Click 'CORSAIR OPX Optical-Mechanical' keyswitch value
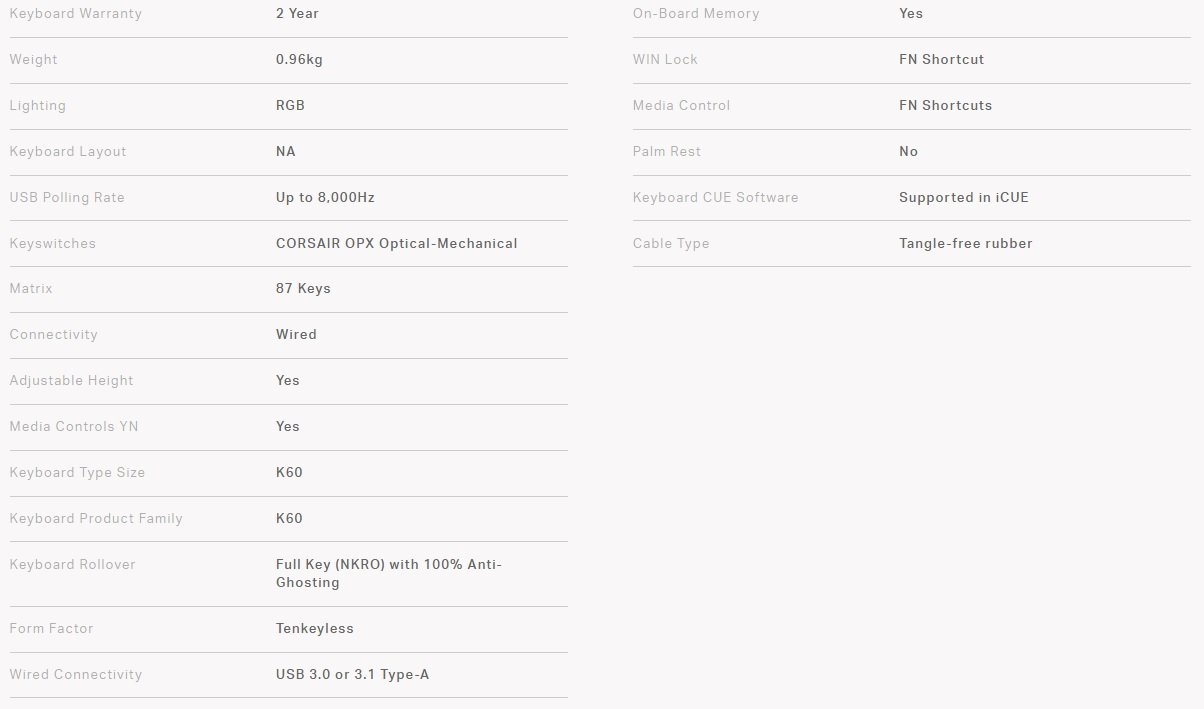 (396, 244)
